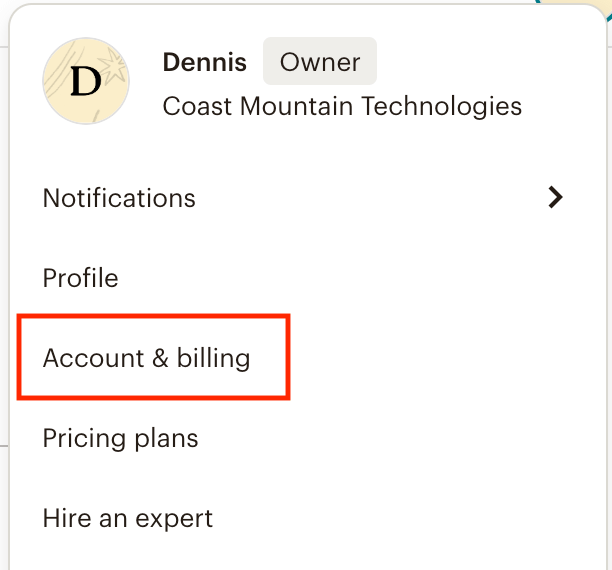This screenshot has width=612, height=570.
Task: Click the right arrow beside Notifications
Action: pyautogui.click(x=556, y=198)
